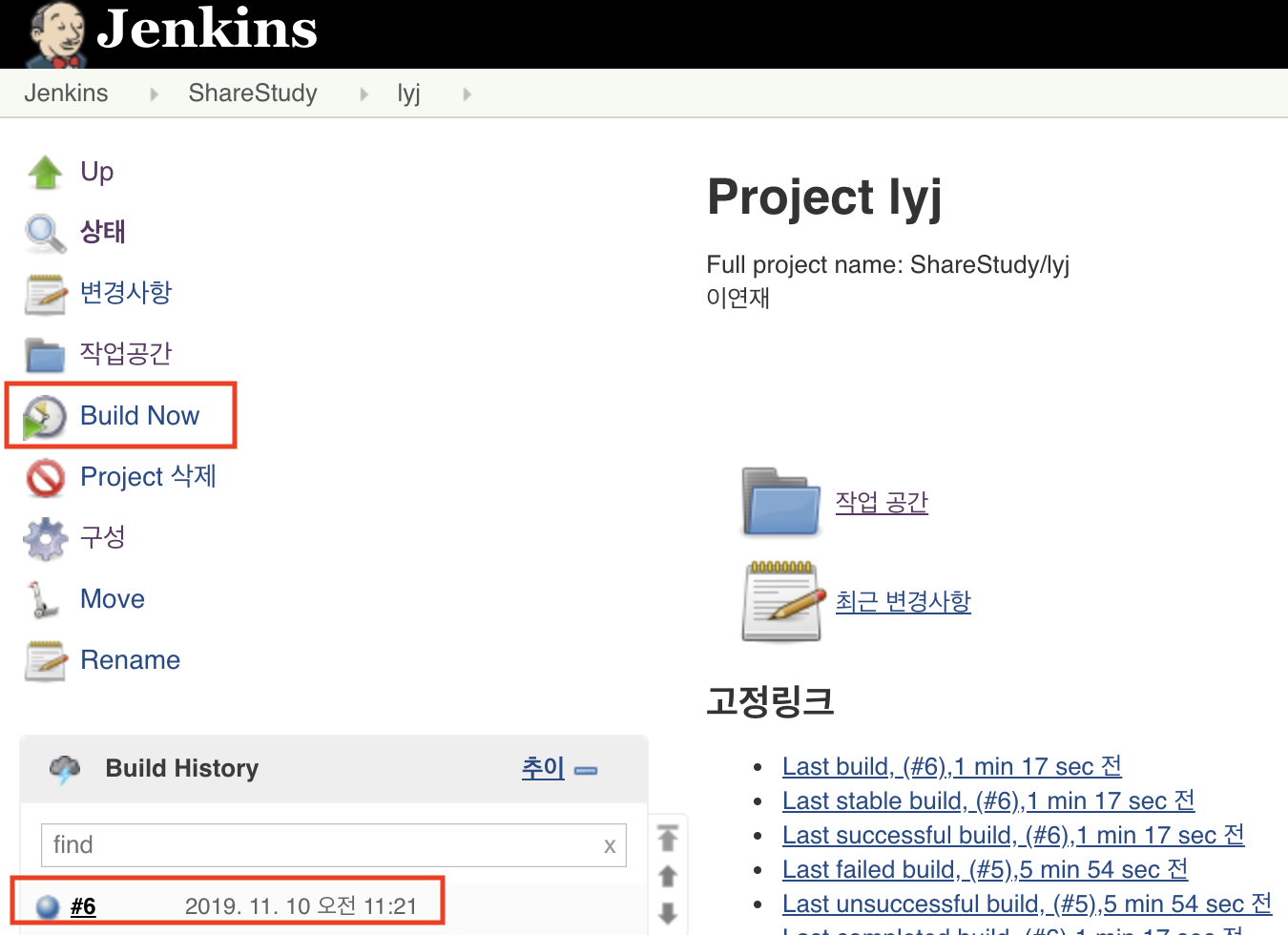Click the Build Now clock icon

(x=44, y=417)
